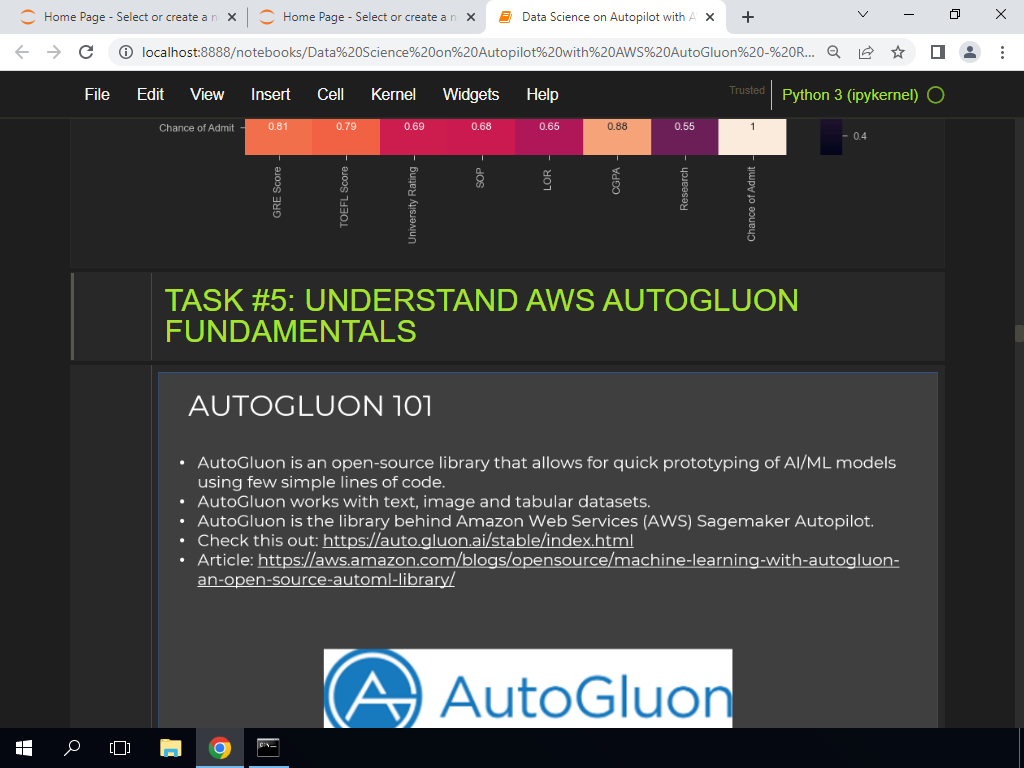Image resolution: width=1024 pixels, height=768 pixels.
Task: Click the 0.55 Research heatmap cell
Action: 684,136
